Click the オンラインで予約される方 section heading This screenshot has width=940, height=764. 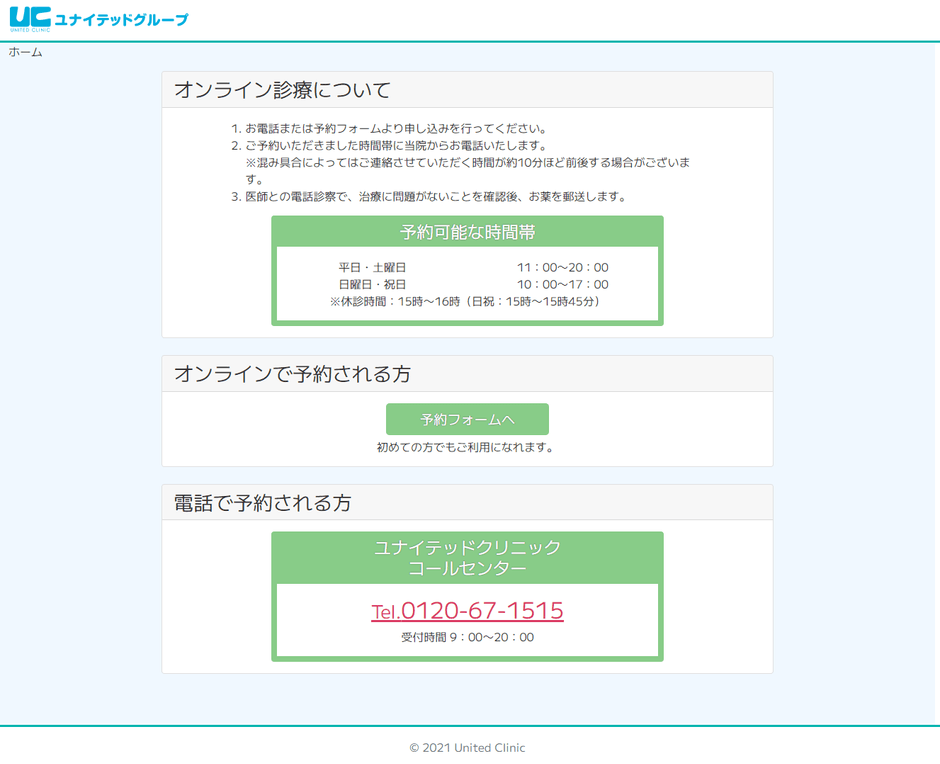292,374
